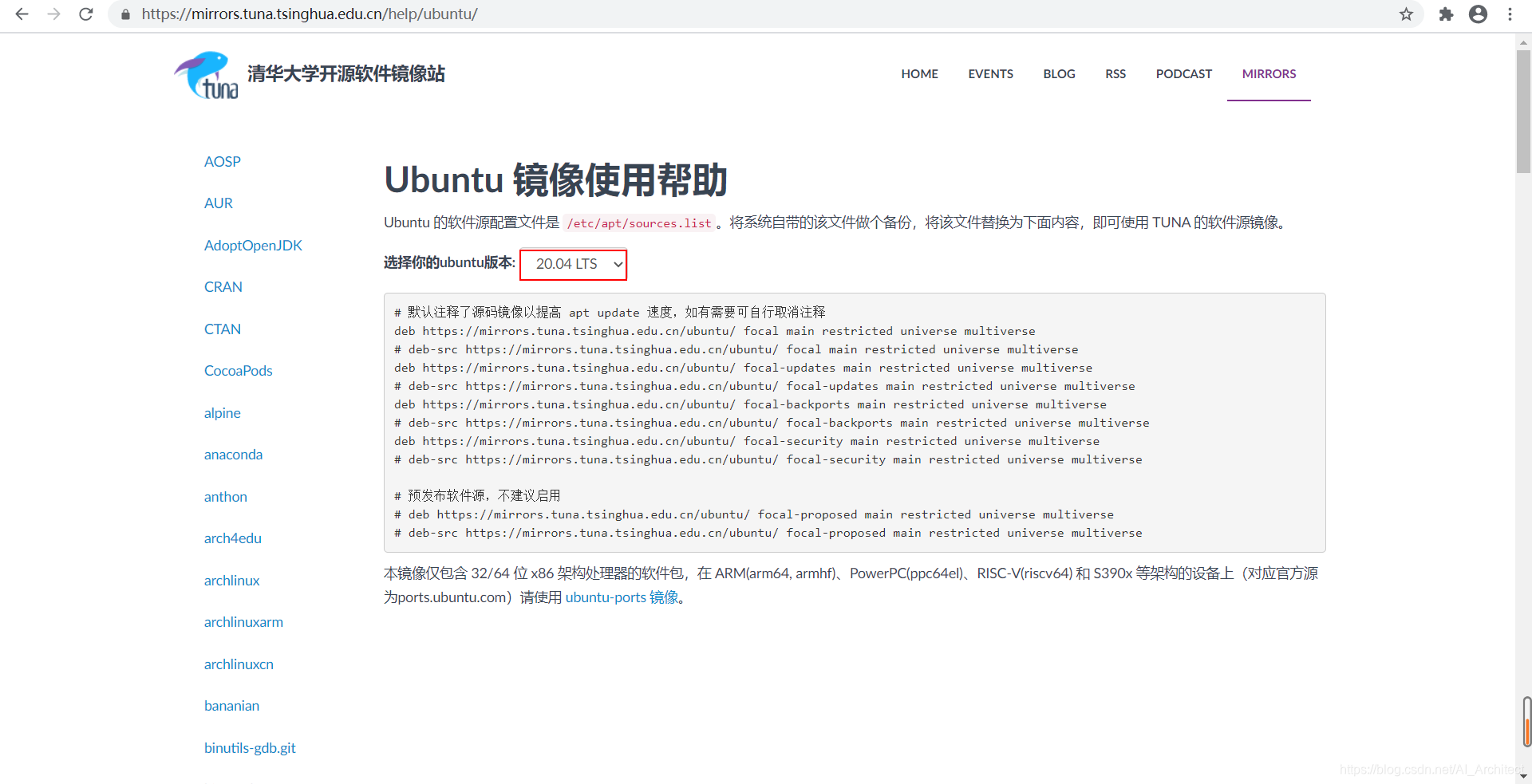
Task: Open AdoptOpenJDK in the sidebar
Action: coord(253,246)
